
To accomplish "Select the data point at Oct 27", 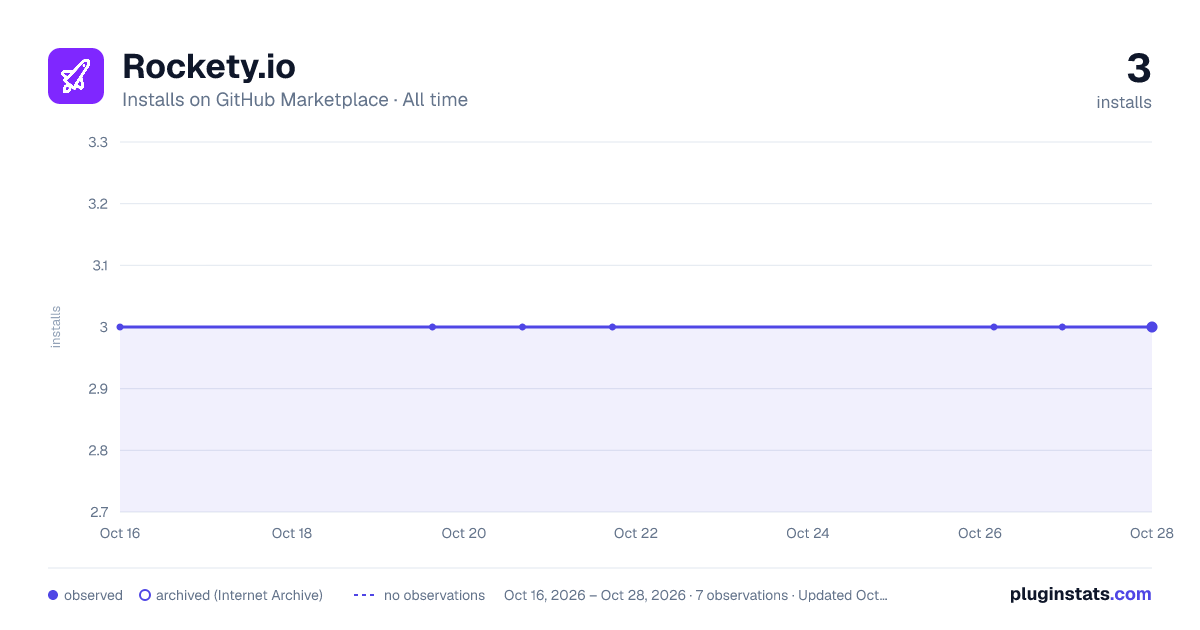I will 1062,327.
